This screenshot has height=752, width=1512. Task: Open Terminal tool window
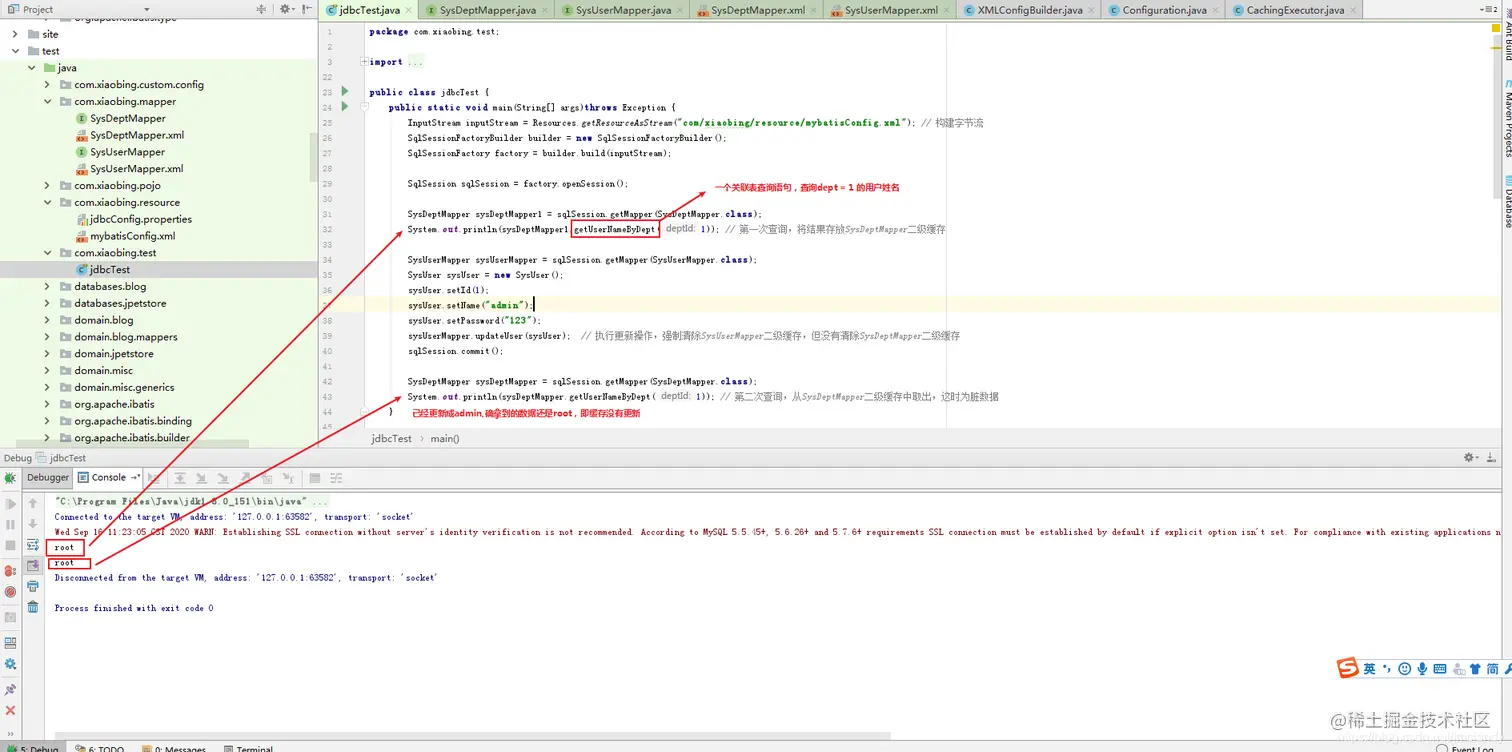pyautogui.click(x=248, y=748)
